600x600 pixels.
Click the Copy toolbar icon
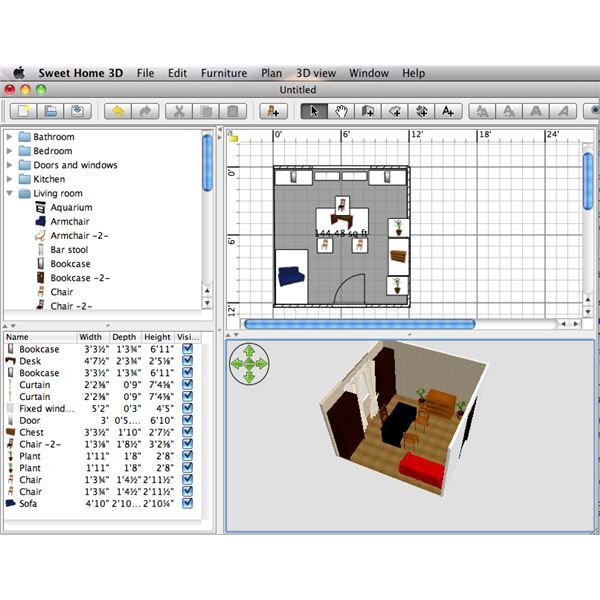(x=206, y=111)
